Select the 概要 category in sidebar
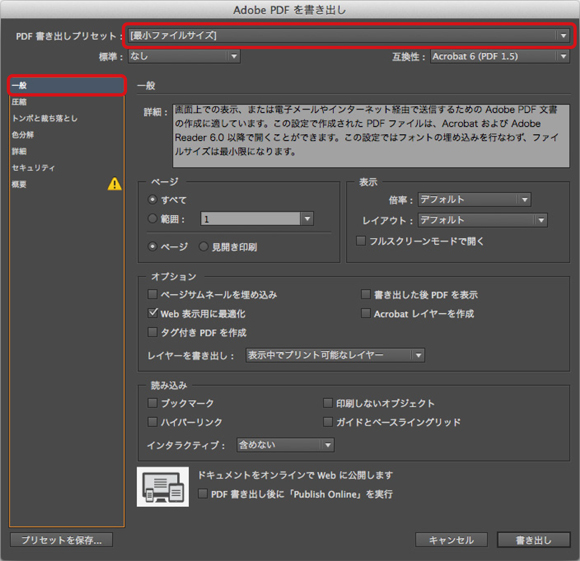Screen dimensions: 580x561 coord(67,184)
